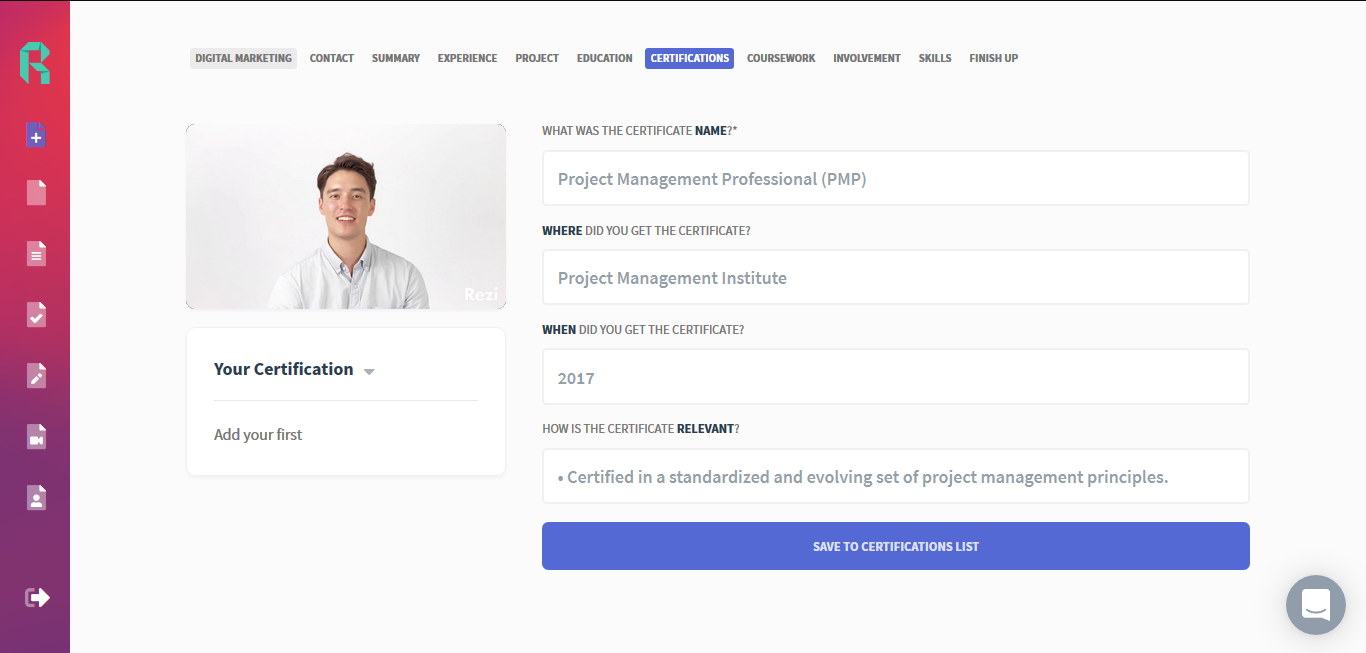This screenshot has width=1366, height=653.
Task: Open the video document icon in sidebar
Action: pyautogui.click(x=36, y=436)
